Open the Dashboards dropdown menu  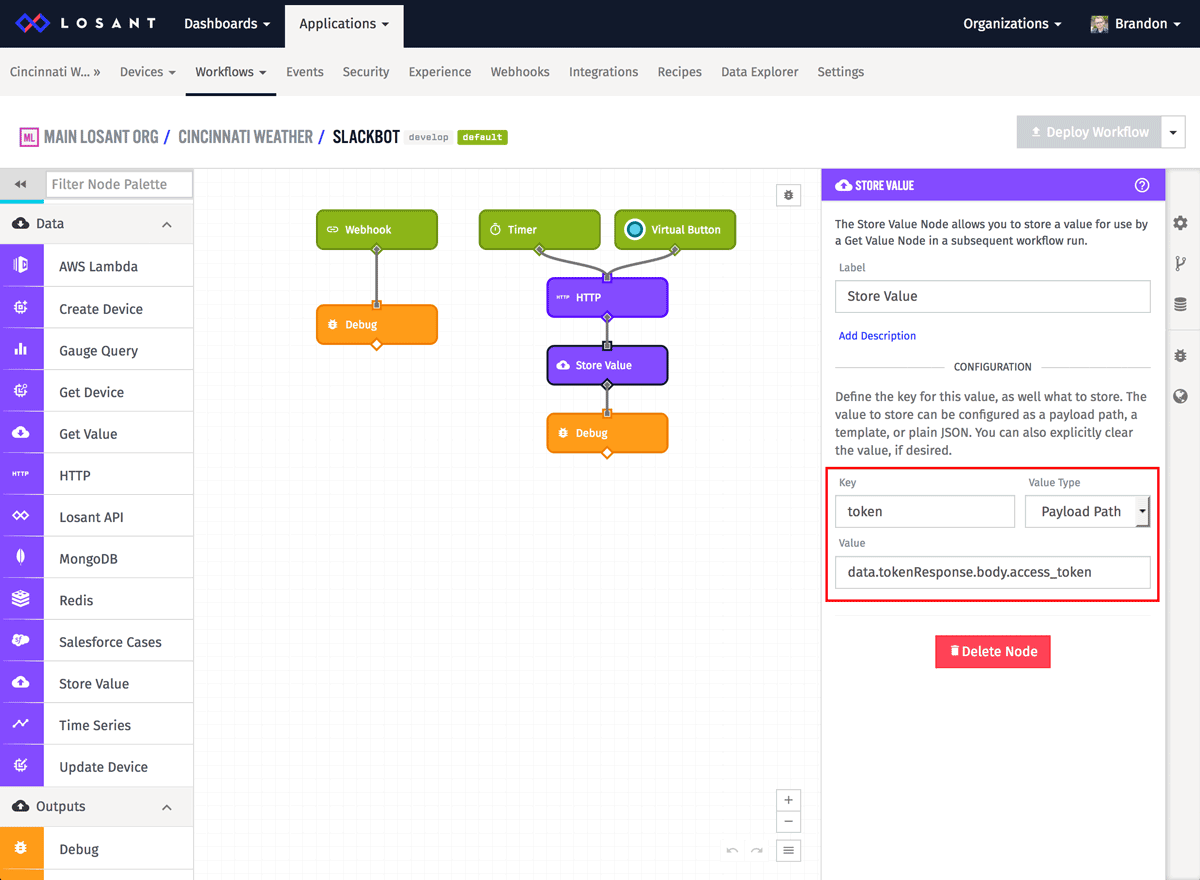227,23
